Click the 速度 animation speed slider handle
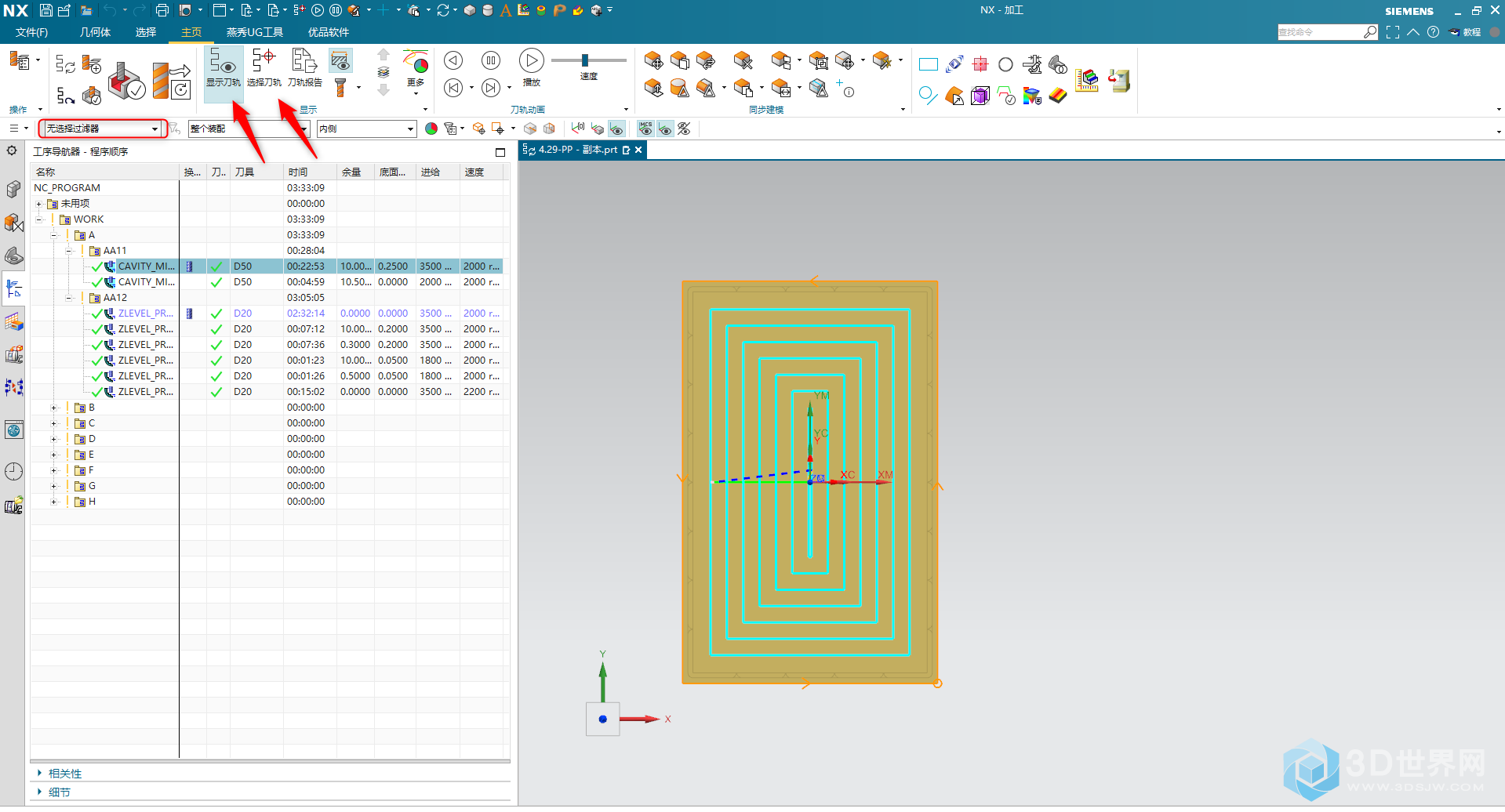 585,60
